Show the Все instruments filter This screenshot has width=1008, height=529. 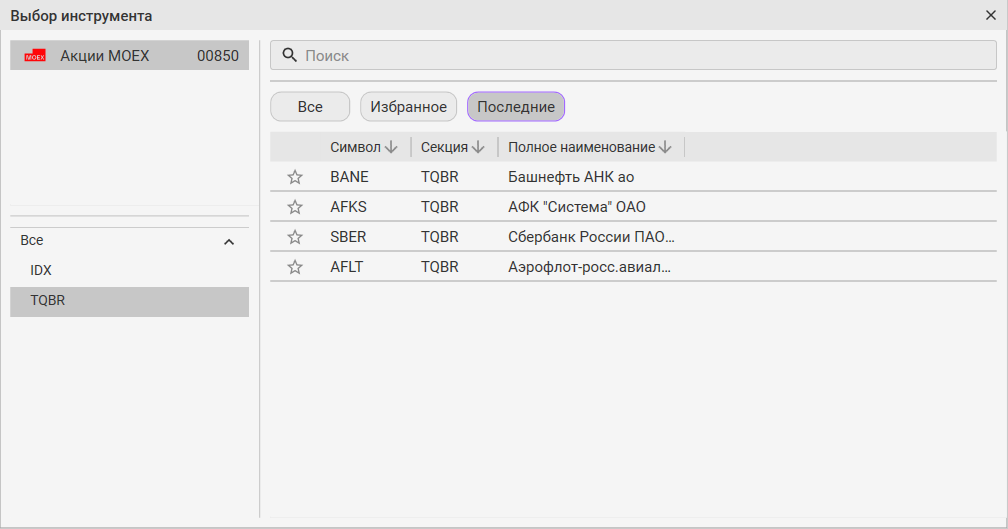click(x=310, y=107)
